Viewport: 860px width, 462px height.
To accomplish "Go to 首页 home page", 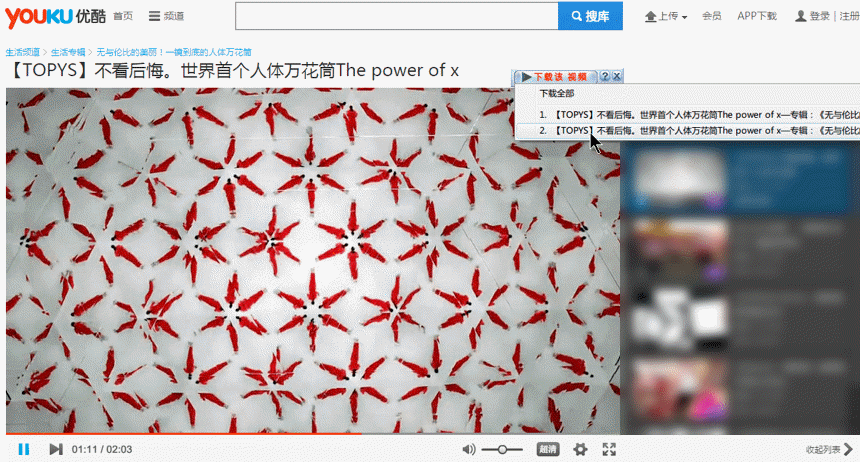I will (x=122, y=16).
